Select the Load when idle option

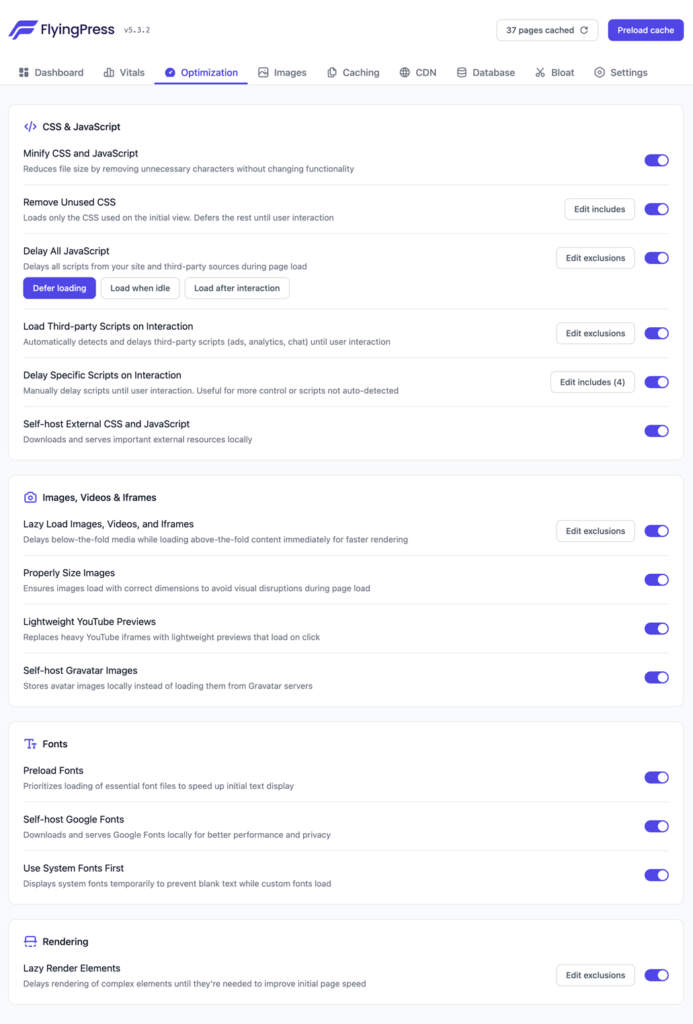(x=140, y=288)
